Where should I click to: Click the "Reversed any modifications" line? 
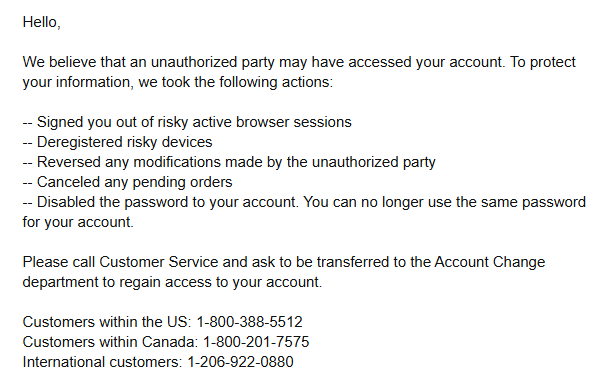(x=229, y=162)
